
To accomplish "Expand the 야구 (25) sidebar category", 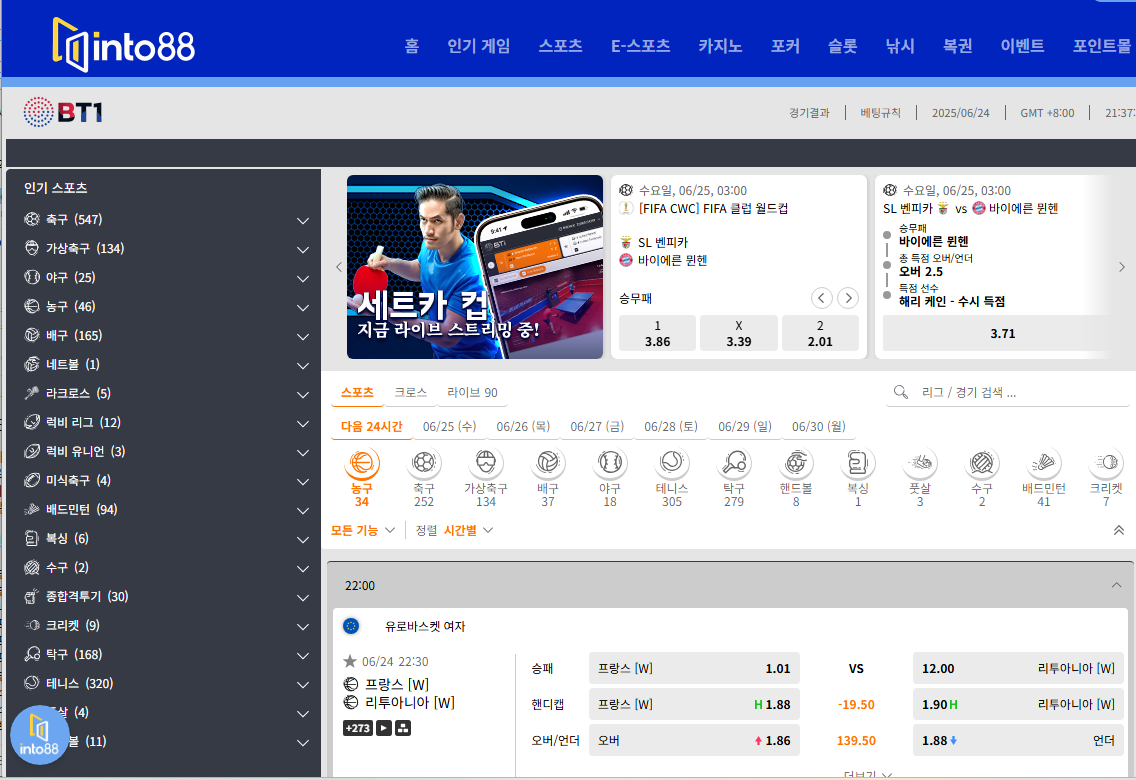I will [x=303, y=278].
